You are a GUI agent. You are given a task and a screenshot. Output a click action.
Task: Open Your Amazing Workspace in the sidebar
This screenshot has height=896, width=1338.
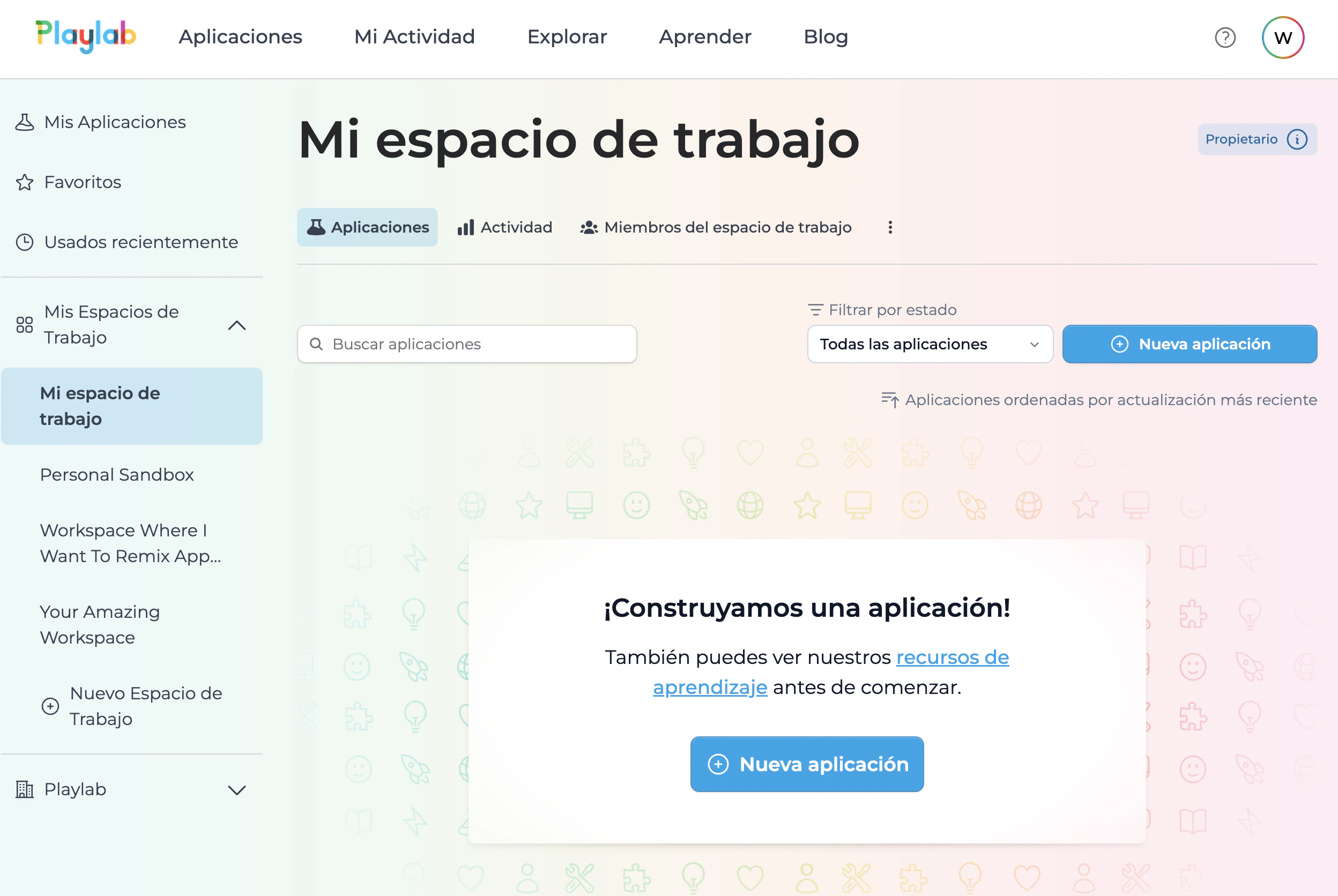coord(100,624)
